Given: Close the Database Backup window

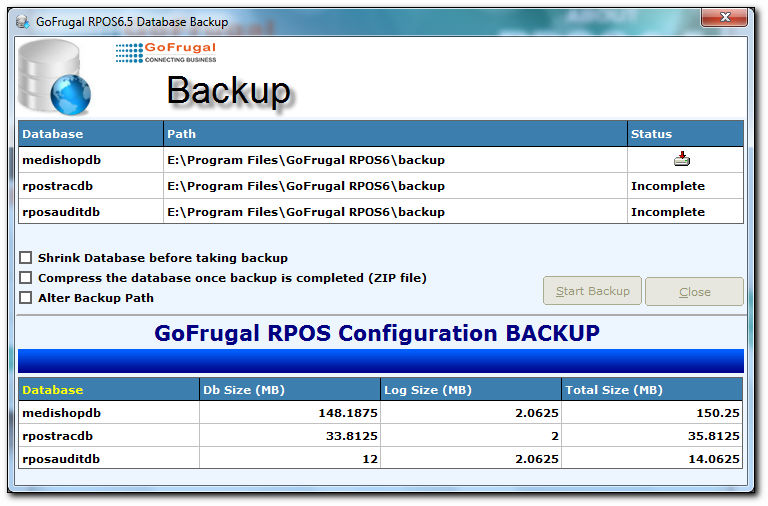Looking at the screenshot, I should [724, 18].
